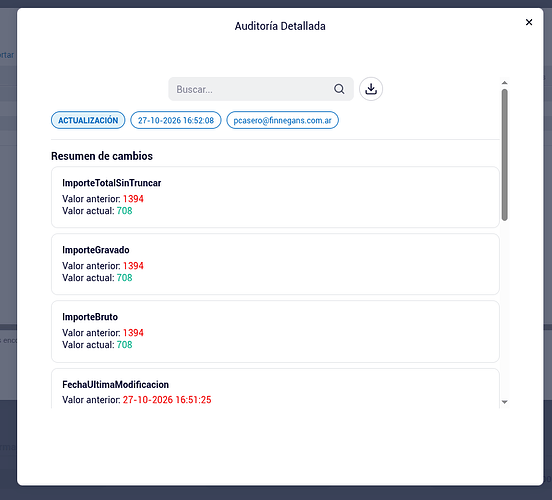The width and height of the screenshot is (552, 500).
Task: Click the Auditoría Detallada title
Action: (280, 26)
